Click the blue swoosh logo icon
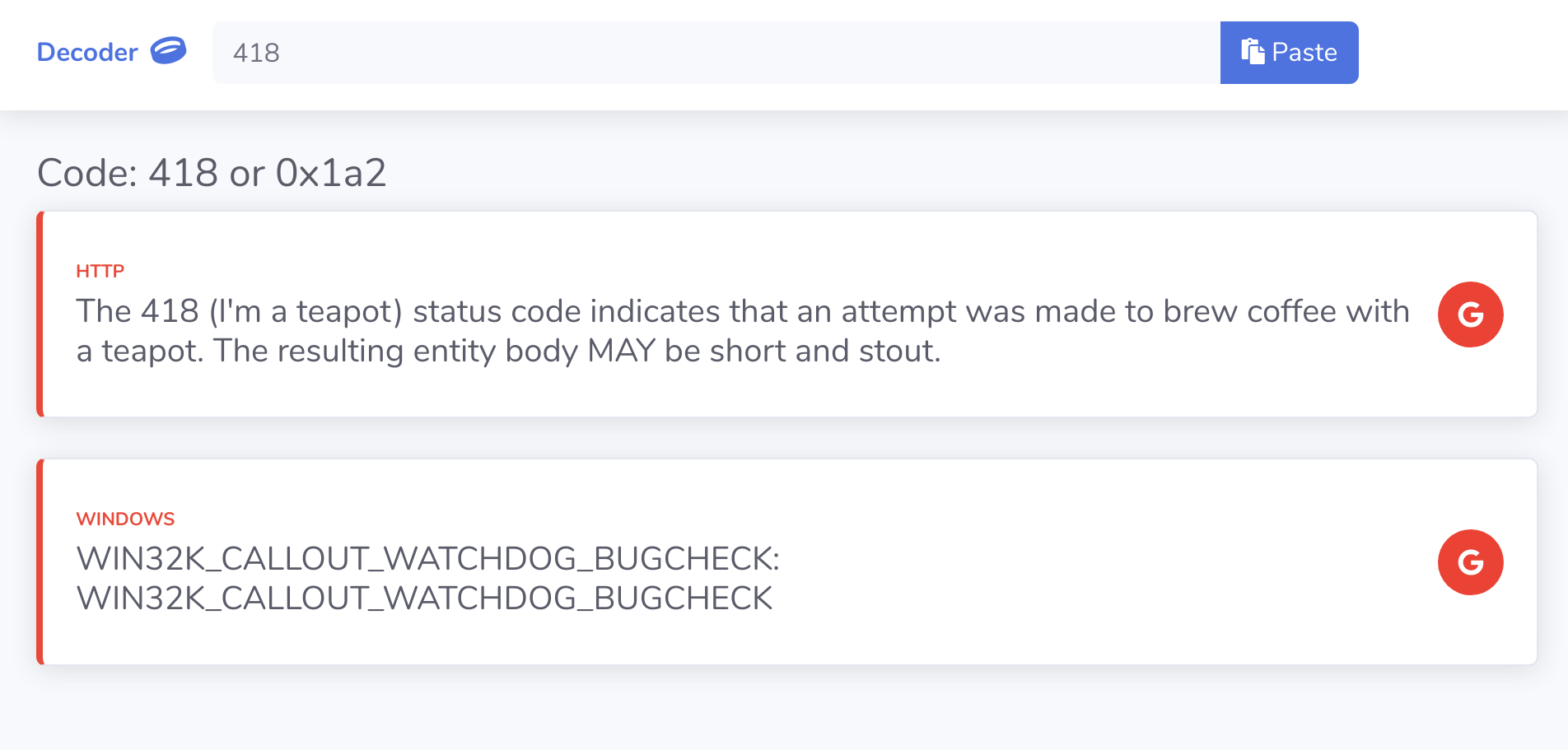This screenshot has width=1568, height=750. pyautogui.click(x=168, y=51)
